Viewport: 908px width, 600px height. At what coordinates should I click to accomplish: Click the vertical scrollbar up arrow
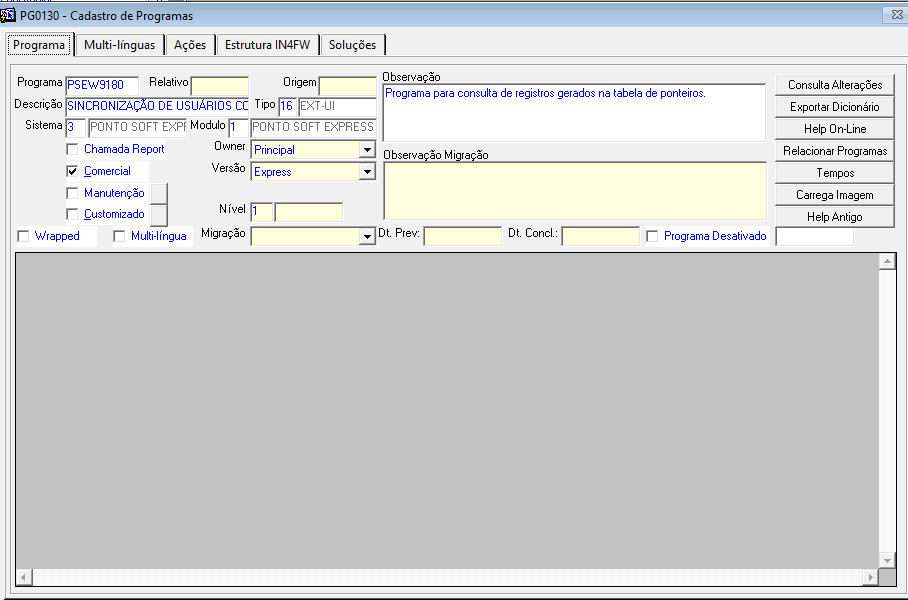click(x=887, y=262)
